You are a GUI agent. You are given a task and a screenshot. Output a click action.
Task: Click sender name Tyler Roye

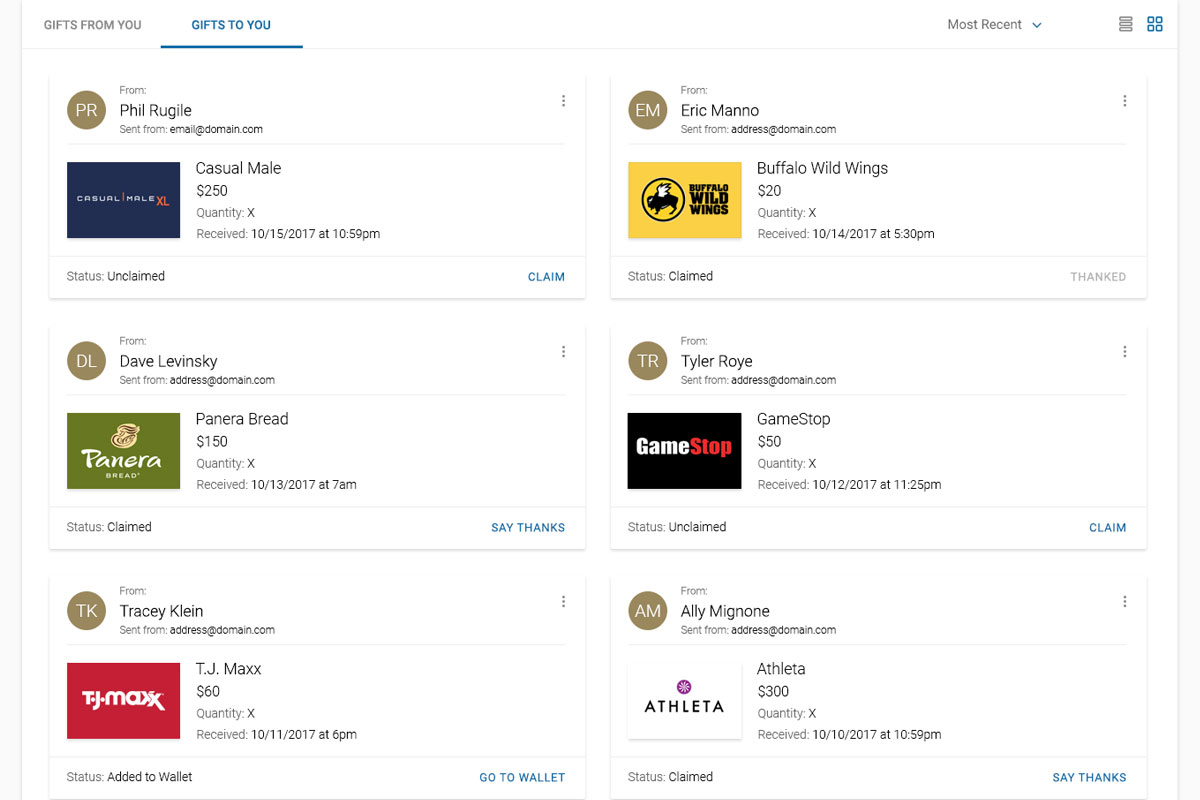click(x=716, y=361)
